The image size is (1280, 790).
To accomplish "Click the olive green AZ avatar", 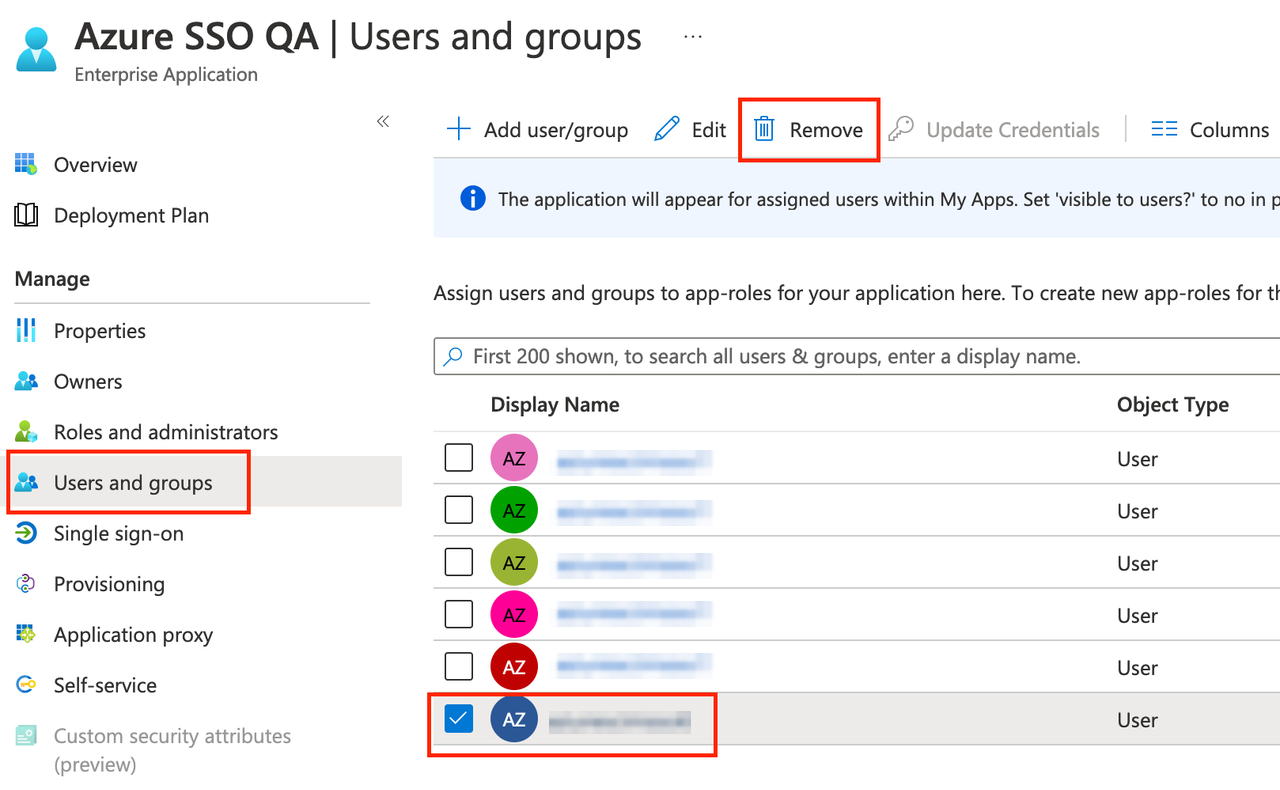I will 514,562.
